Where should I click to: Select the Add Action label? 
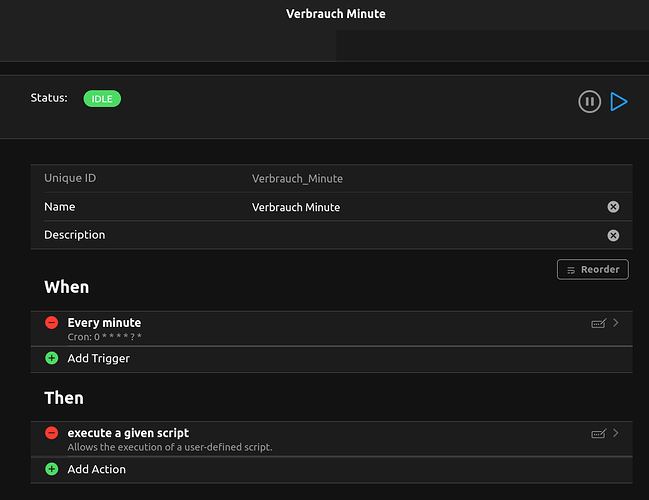96,469
